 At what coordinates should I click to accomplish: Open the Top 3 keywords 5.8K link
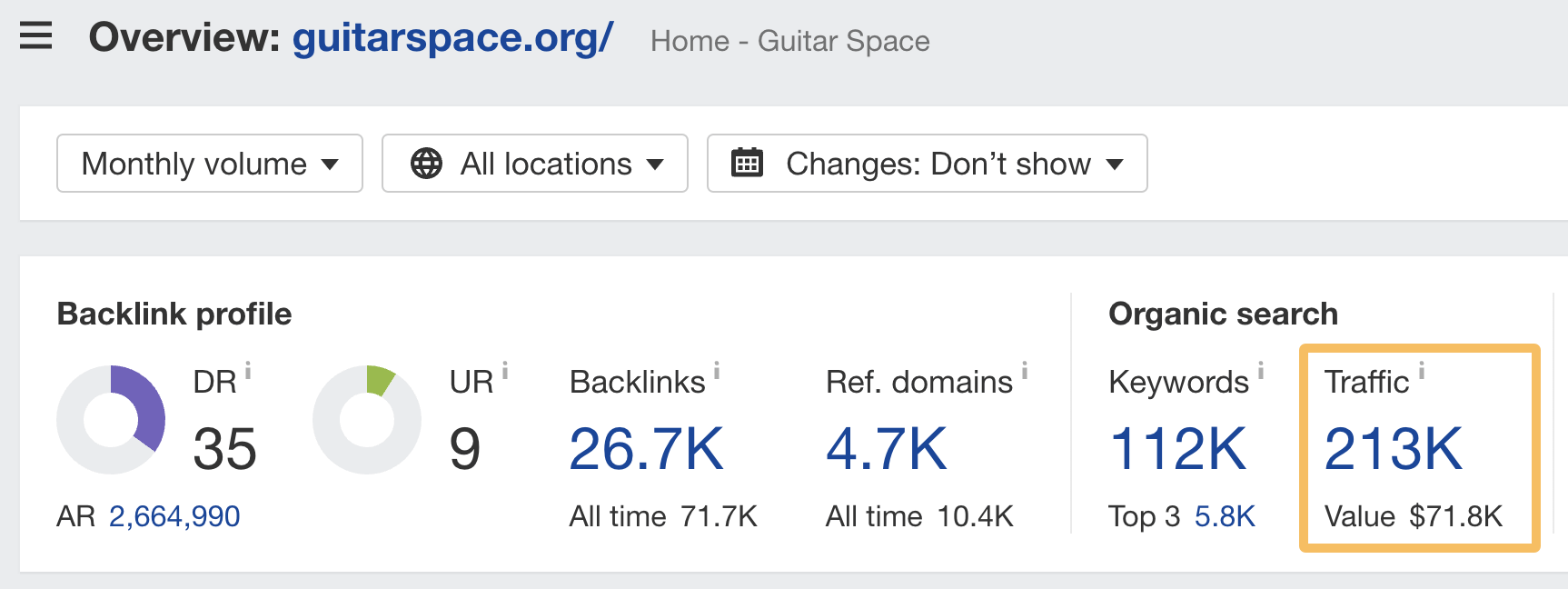point(1223,515)
